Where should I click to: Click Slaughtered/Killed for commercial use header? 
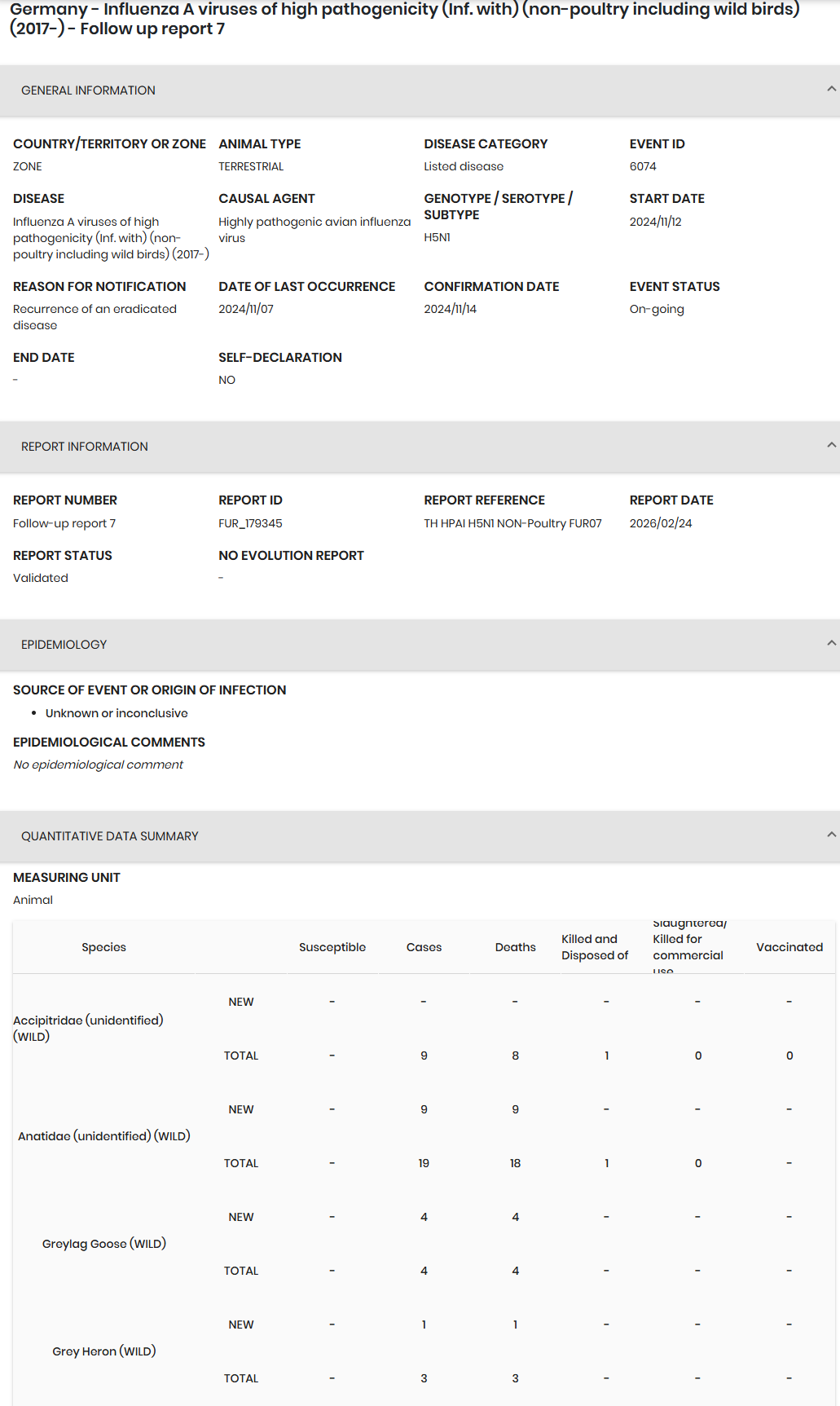point(688,947)
